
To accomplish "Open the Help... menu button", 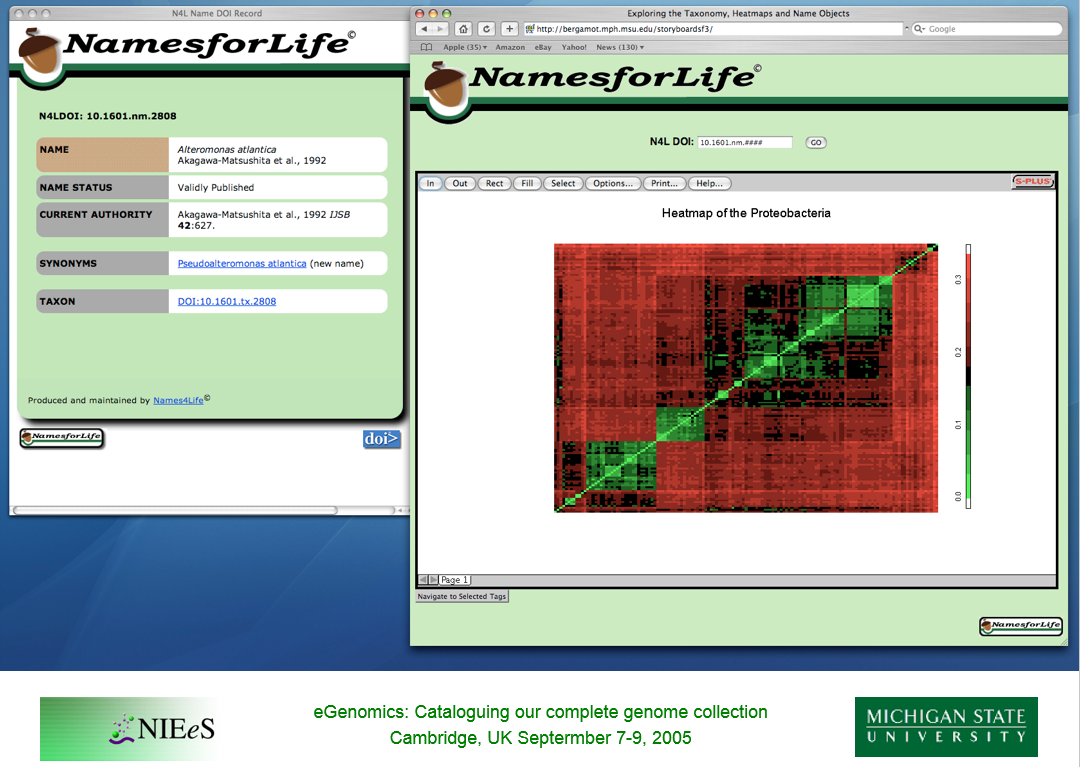I will pos(709,184).
